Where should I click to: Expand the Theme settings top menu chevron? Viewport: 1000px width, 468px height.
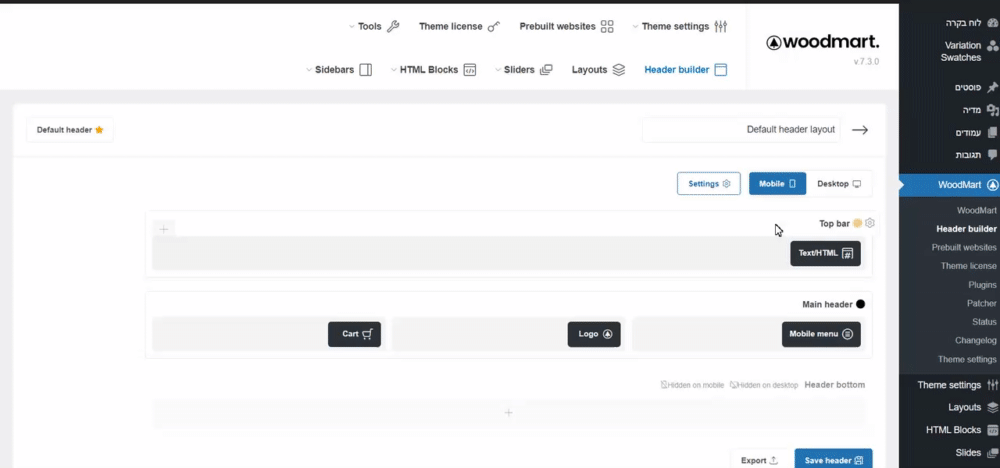click(x=636, y=27)
